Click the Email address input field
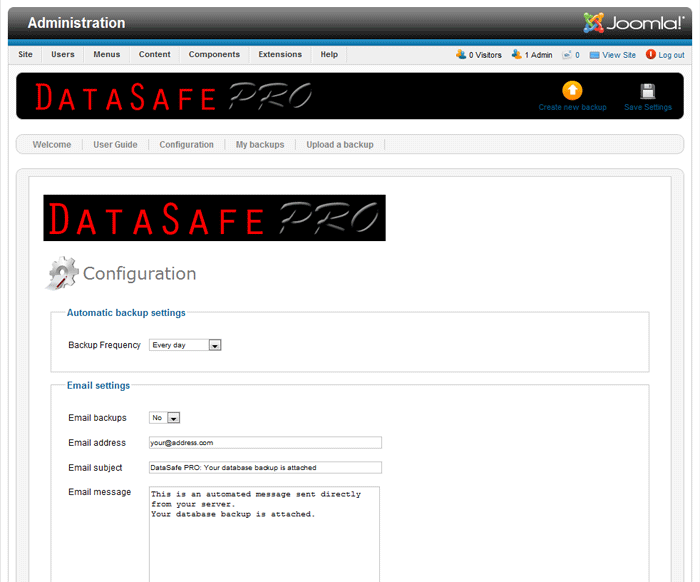 click(x=265, y=443)
